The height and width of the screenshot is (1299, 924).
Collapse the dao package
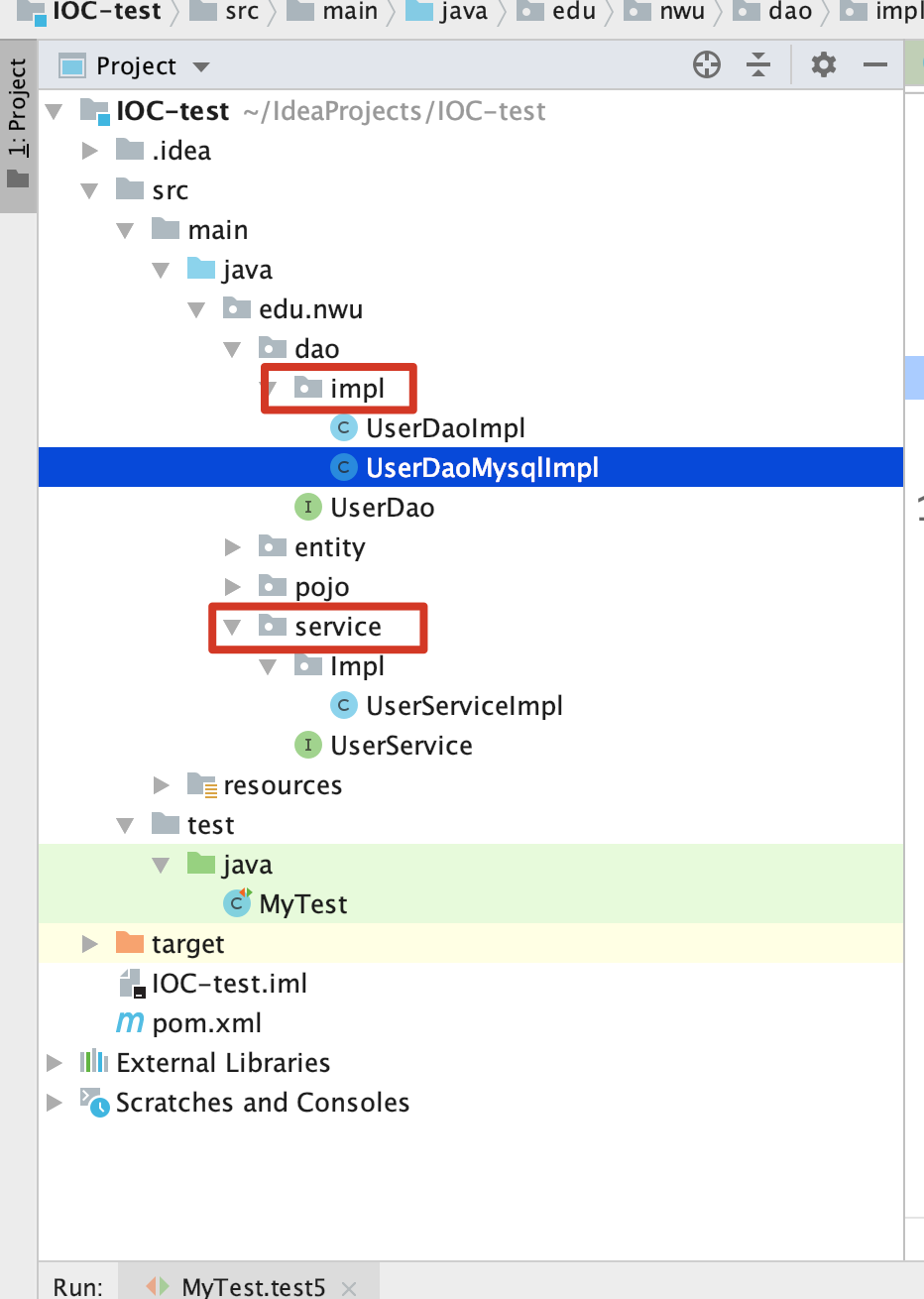pos(232,349)
